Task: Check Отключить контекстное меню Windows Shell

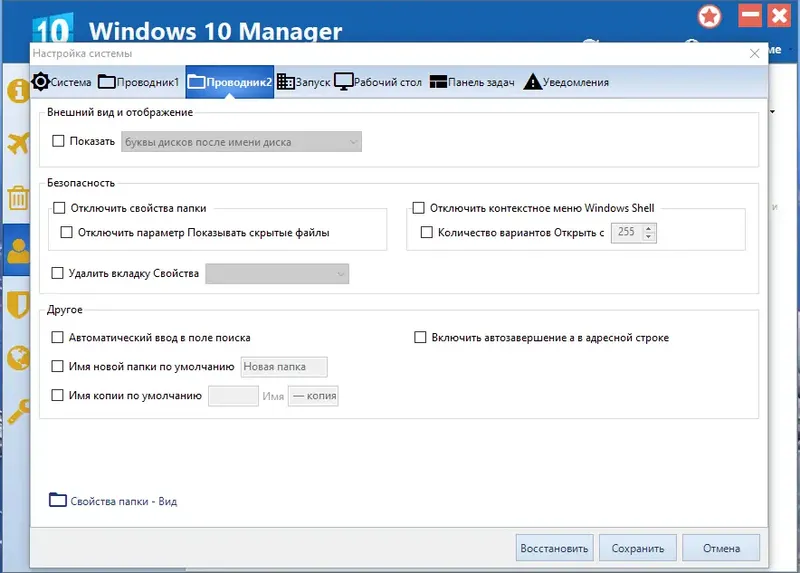Action: point(418,208)
